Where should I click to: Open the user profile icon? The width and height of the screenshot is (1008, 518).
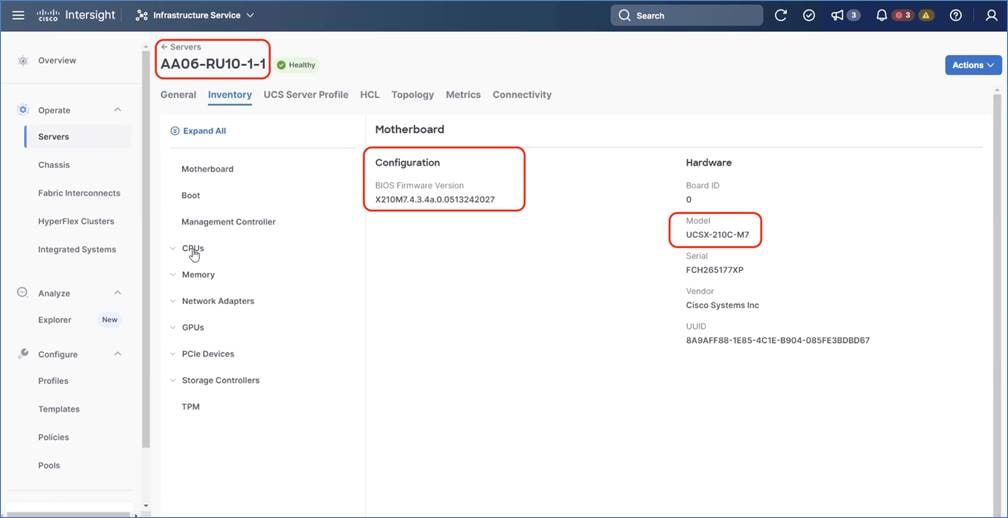(991, 15)
